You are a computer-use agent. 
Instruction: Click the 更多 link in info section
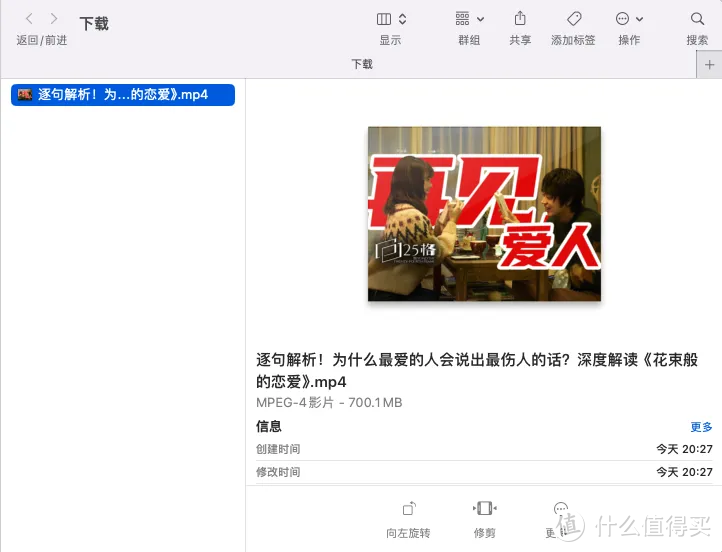point(701,427)
